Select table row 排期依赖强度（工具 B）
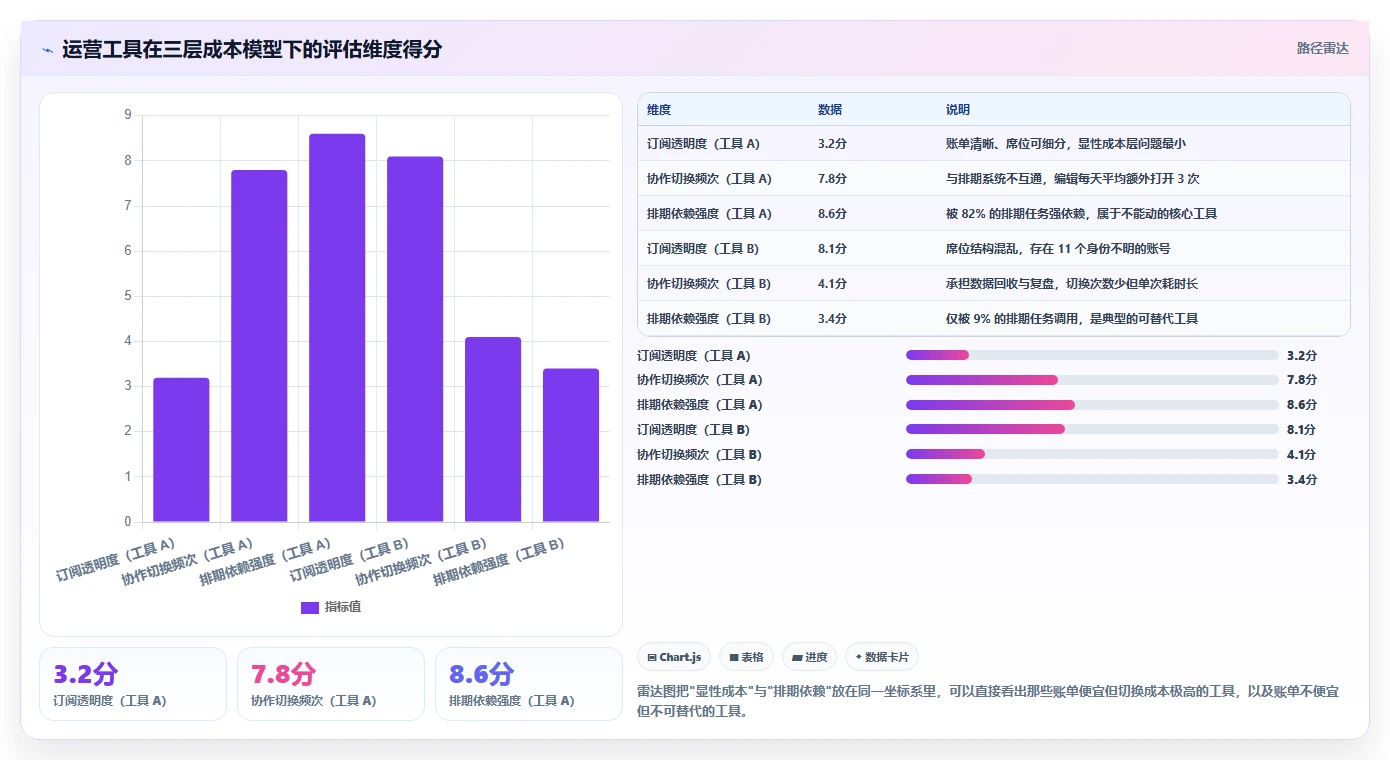The image size is (1390, 760). tap(994, 319)
